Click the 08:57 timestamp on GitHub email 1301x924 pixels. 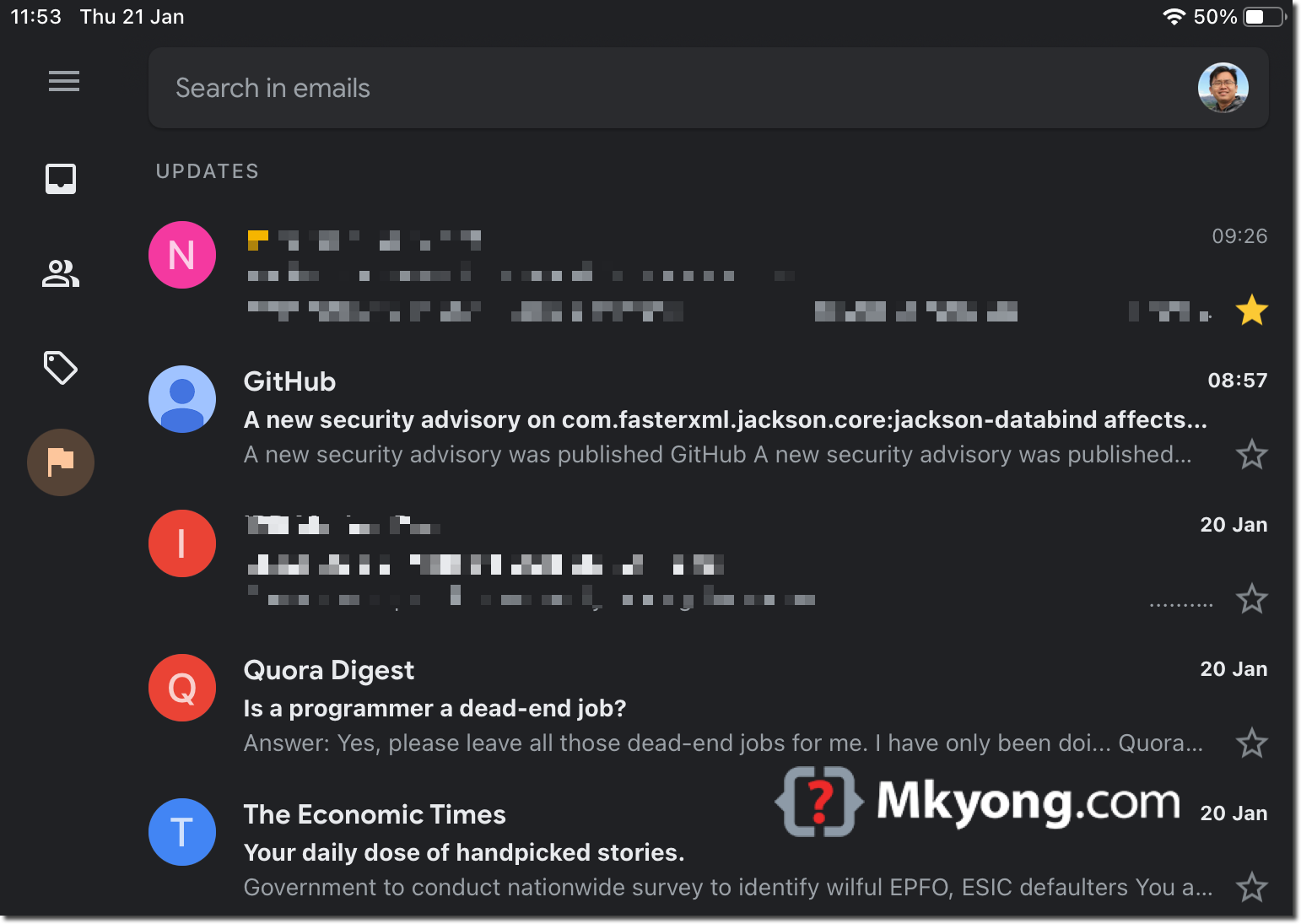(x=1238, y=381)
